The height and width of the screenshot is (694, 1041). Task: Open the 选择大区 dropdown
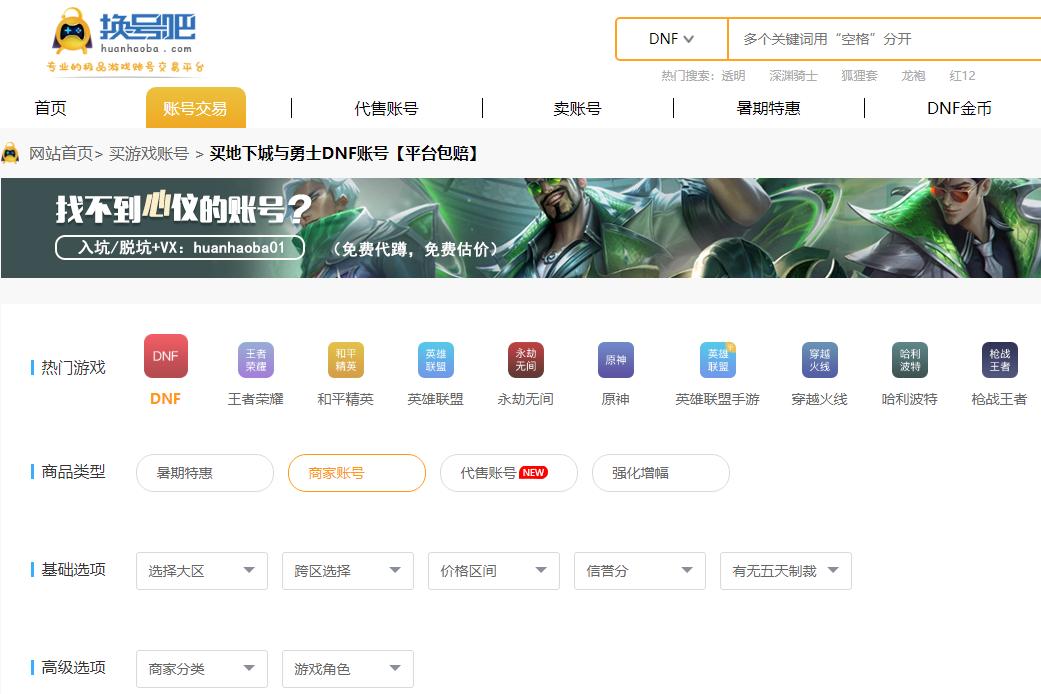[x=201, y=570]
